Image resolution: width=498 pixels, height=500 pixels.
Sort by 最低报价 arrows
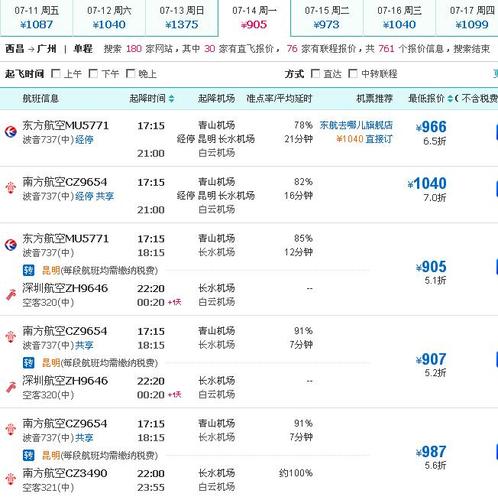(450, 99)
